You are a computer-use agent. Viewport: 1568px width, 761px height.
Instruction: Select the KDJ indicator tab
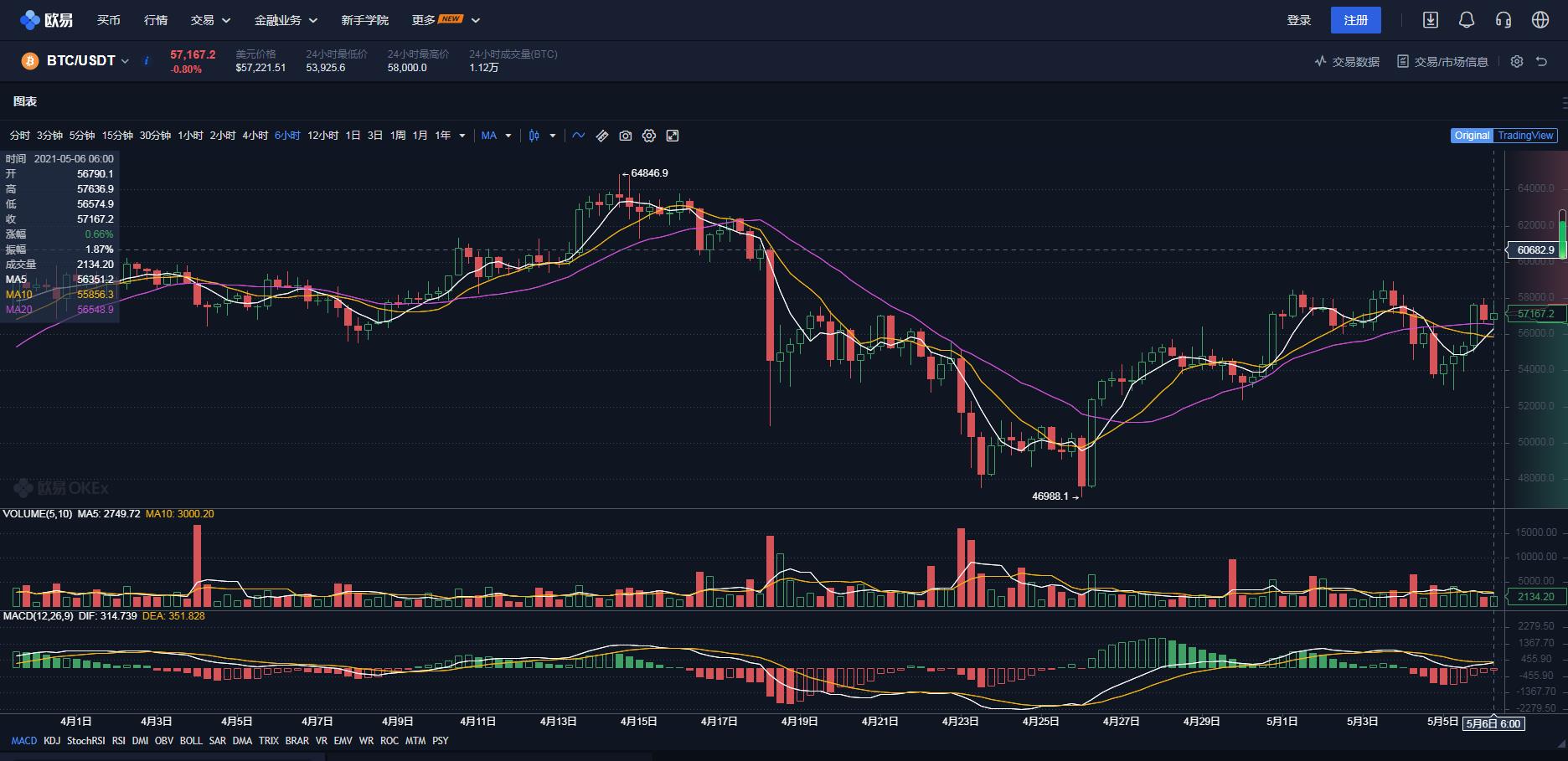[52, 741]
